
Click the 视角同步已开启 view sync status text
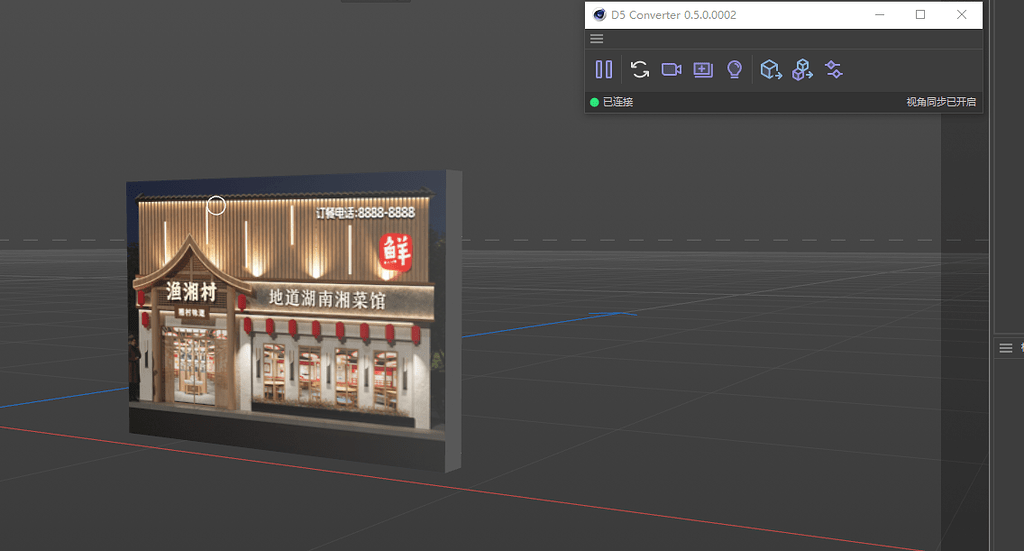pyautogui.click(x=940, y=102)
